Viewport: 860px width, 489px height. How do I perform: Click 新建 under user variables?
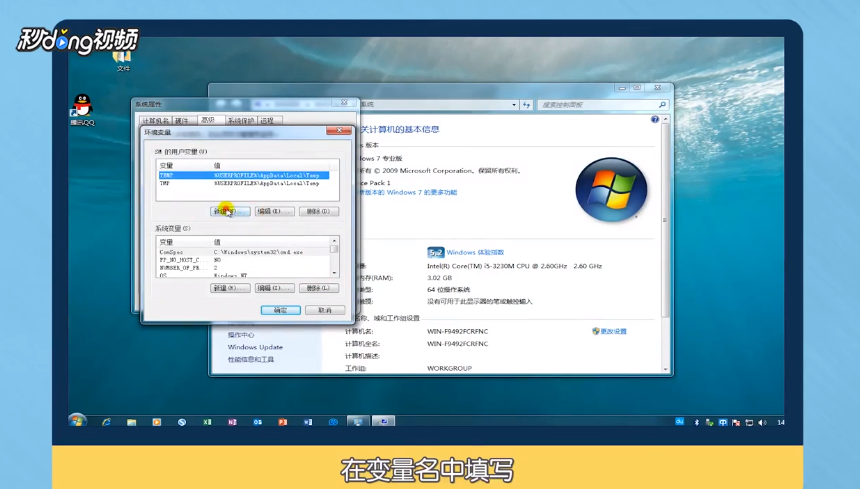(230, 211)
